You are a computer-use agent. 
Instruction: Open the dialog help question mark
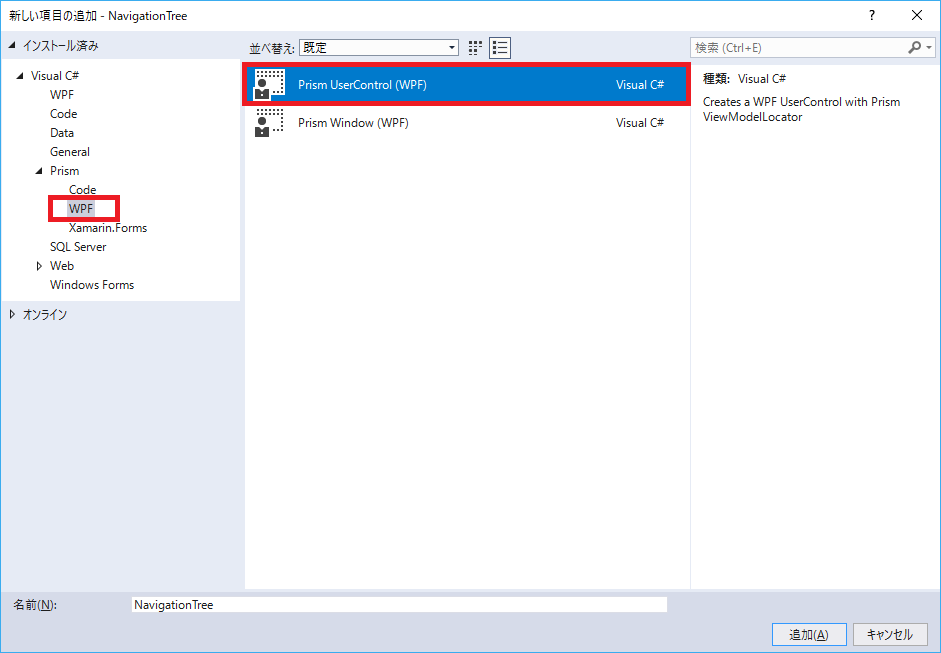click(x=872, y=16)
